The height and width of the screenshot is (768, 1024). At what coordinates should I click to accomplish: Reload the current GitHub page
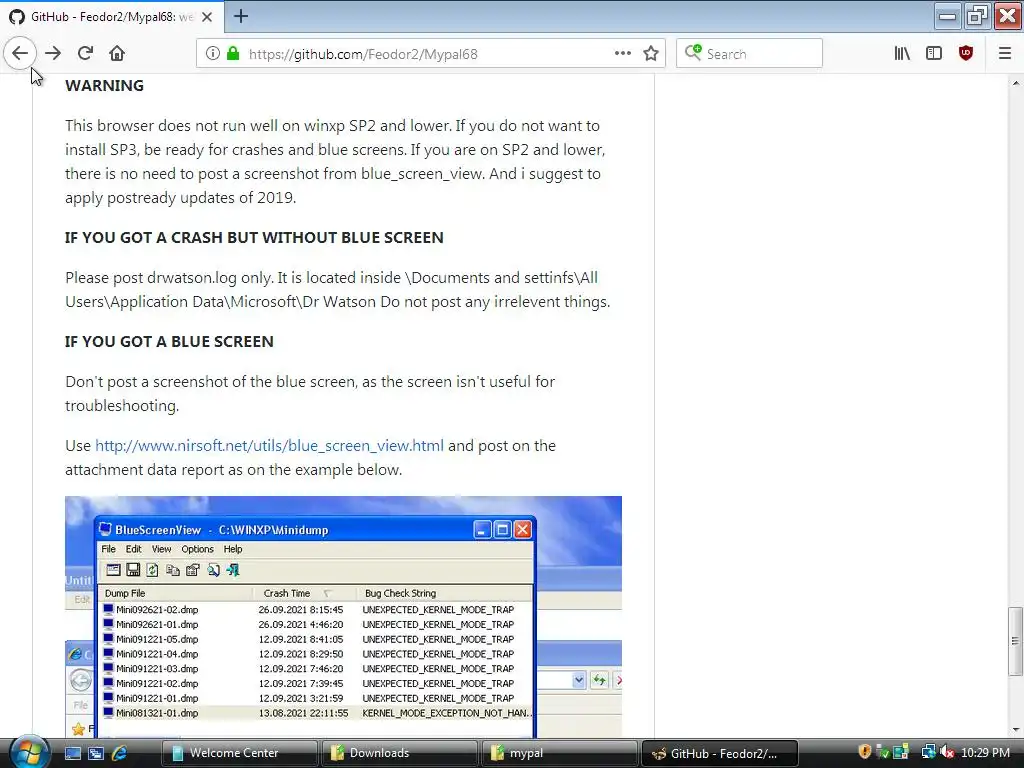click(86, 54)
